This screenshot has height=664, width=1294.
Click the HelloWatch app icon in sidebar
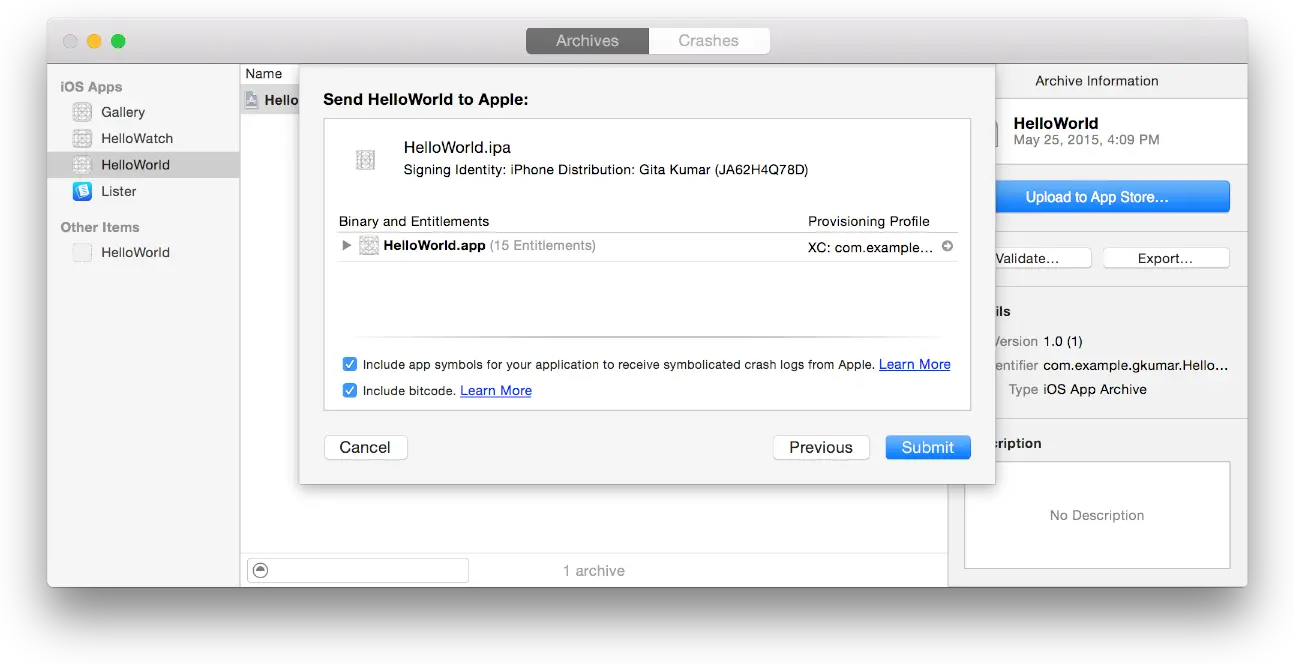click(82, 138)
